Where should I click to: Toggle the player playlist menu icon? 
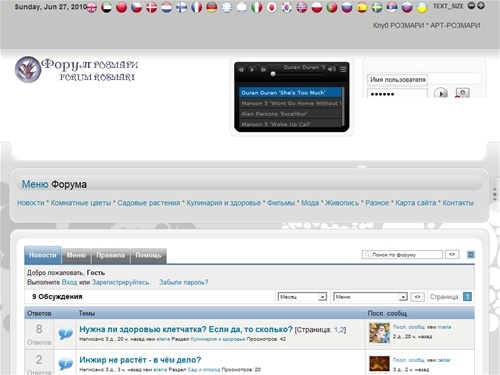[x=343, y=69]
